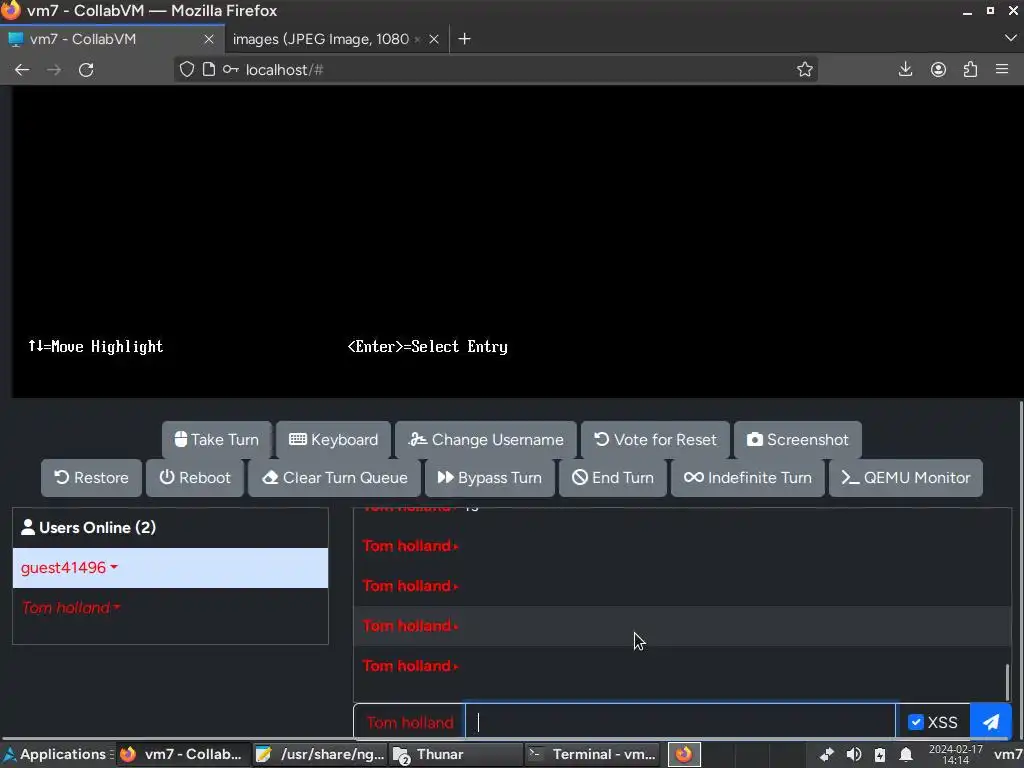
Task: Open Firefox application hamburger menu
Action: (1002, 69)
